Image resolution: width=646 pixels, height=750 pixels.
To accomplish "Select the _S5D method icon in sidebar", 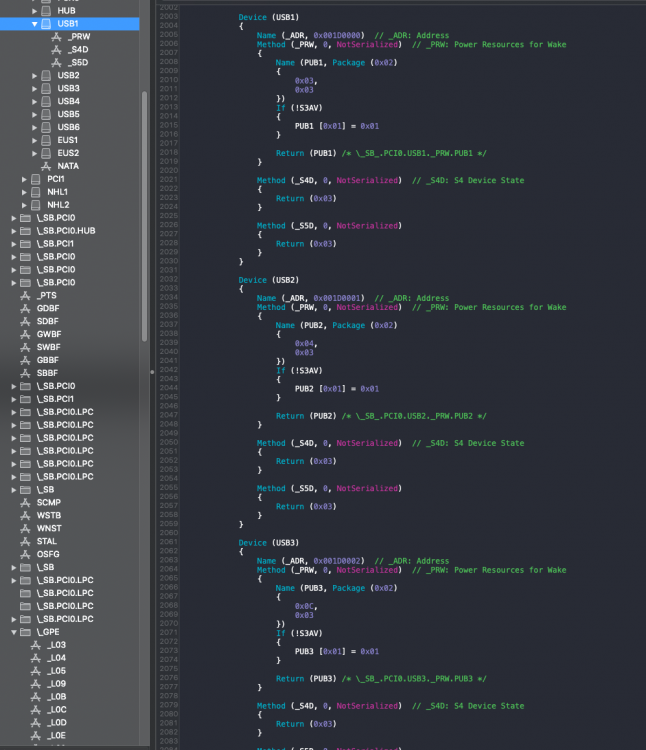I will pyautogui.click(x=56, y=63).
